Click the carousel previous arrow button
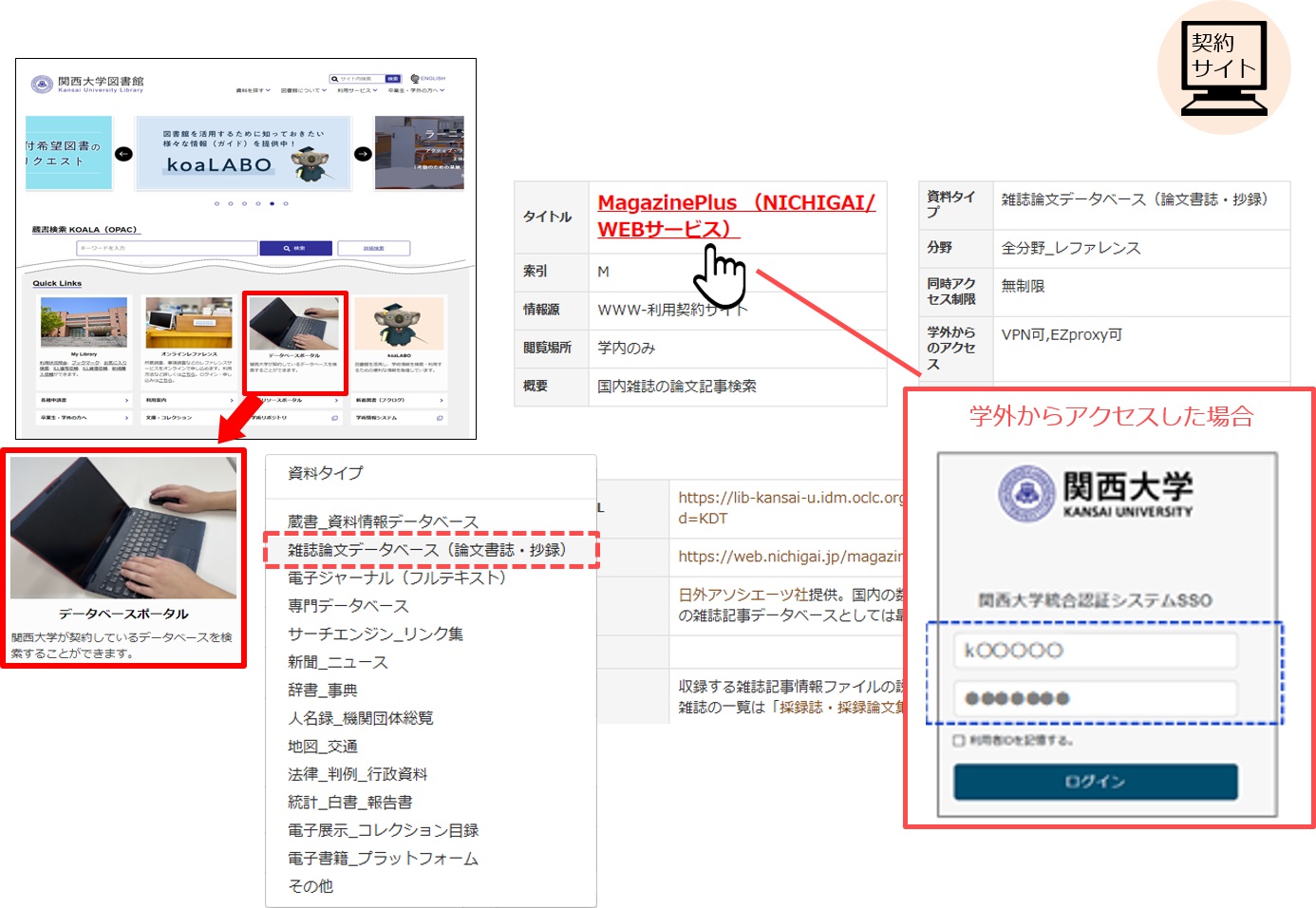 [123, 154]
